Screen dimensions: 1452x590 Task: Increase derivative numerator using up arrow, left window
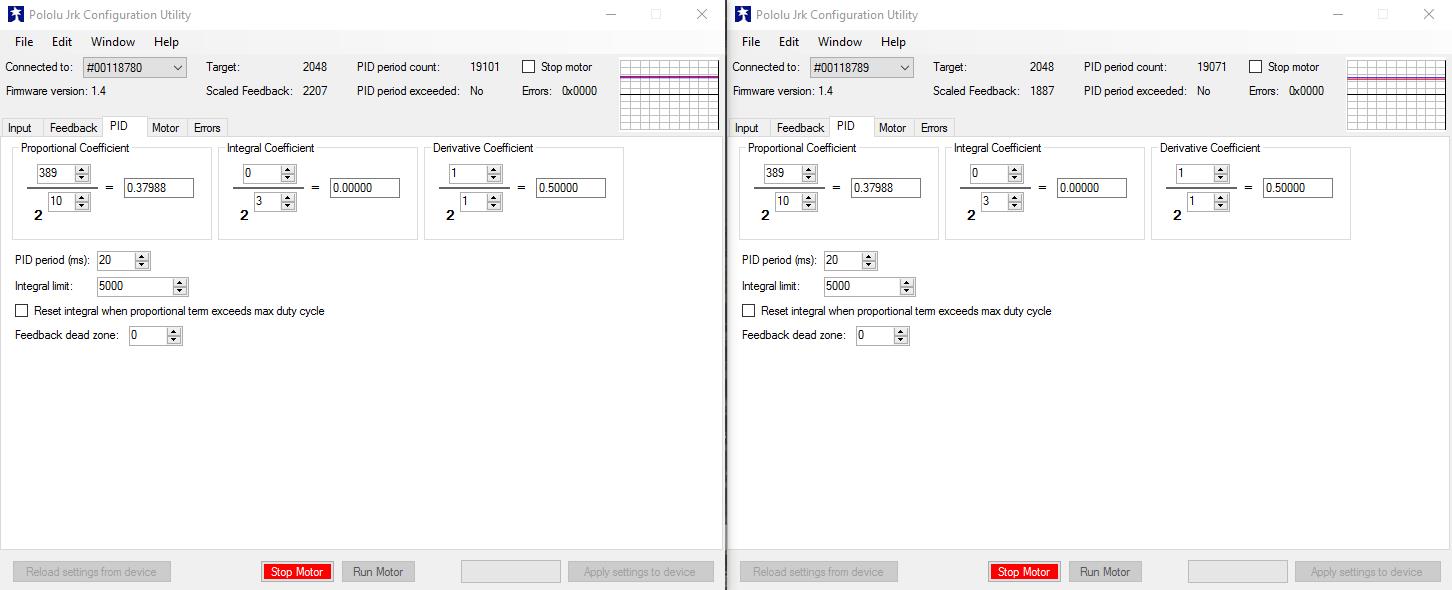[x=494, y=169]
